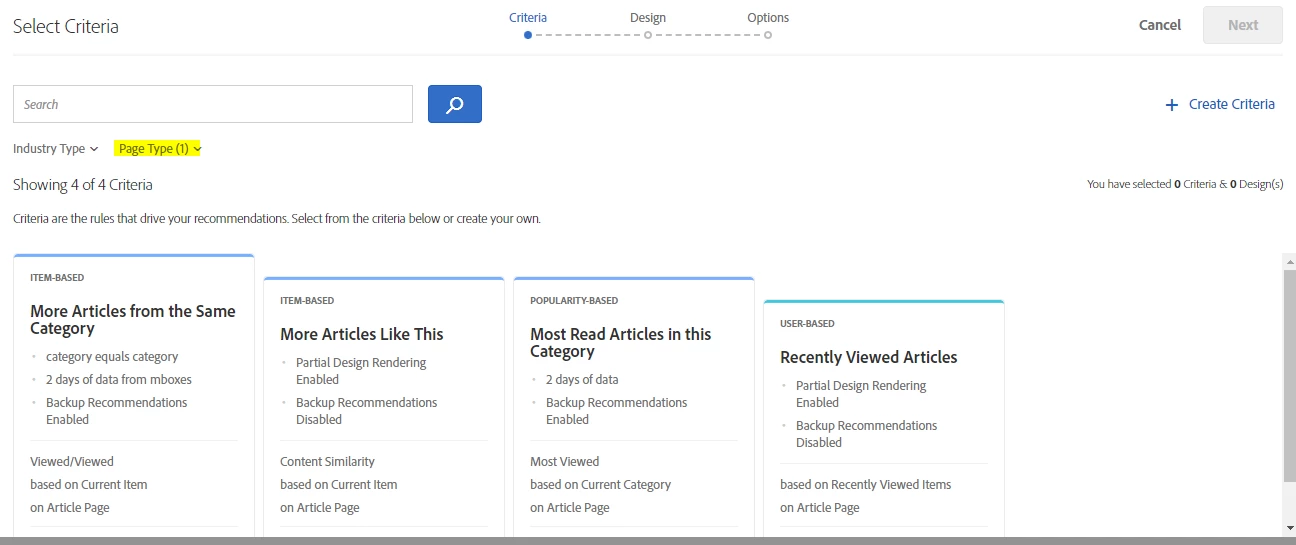This screenshot has width=1296, height=545.
Task: Click the 'Select Criteria' heading
Action: (66, 27)
